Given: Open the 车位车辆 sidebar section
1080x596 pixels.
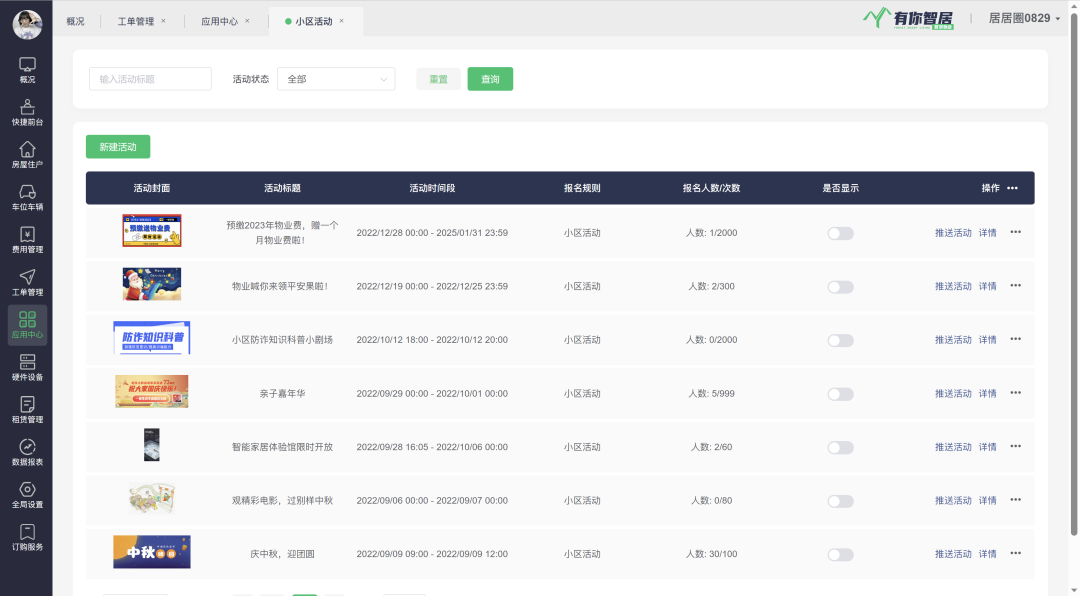Looking at the screenshot, I should pyautogui.click(x=27, y=197).
